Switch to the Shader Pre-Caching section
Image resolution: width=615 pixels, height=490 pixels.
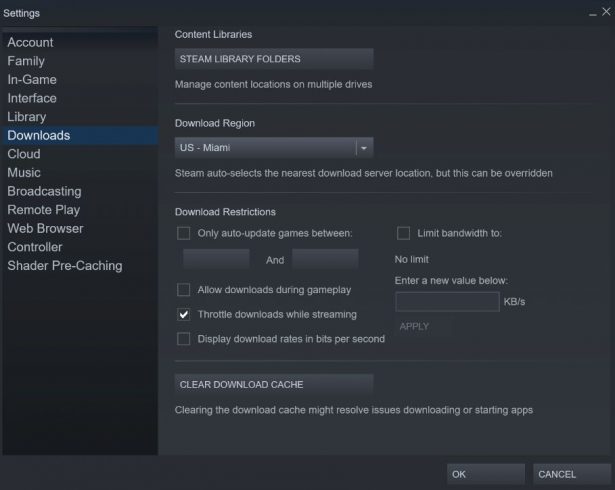65,266
